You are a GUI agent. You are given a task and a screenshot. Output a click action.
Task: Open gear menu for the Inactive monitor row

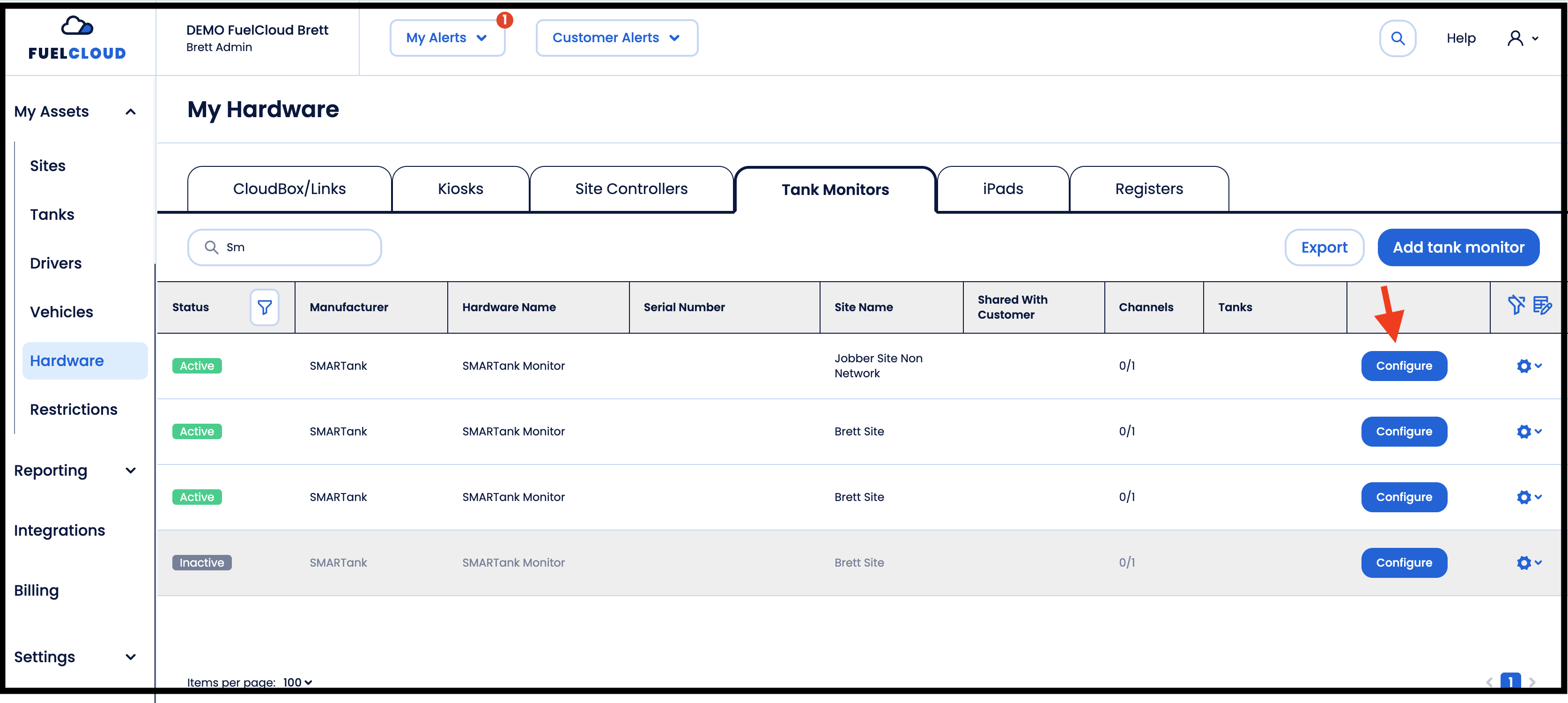coord(1529,563)
